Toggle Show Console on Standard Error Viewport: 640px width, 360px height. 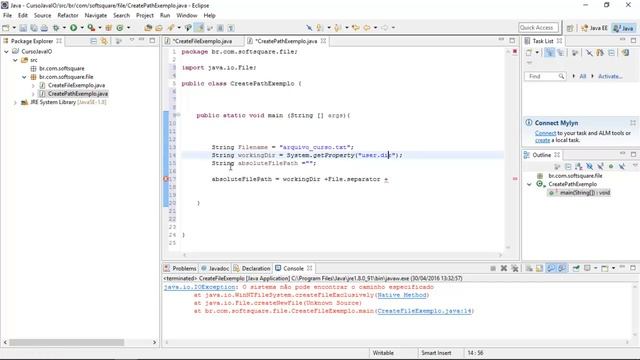pos(562,268)
